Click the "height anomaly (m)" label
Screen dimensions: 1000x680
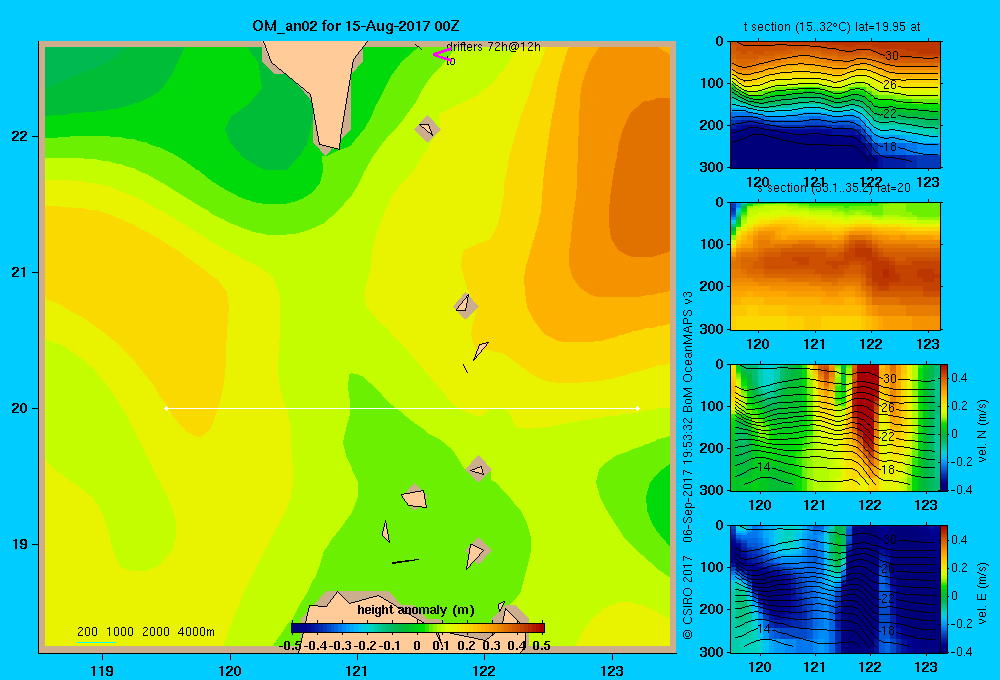coord(416,610)
